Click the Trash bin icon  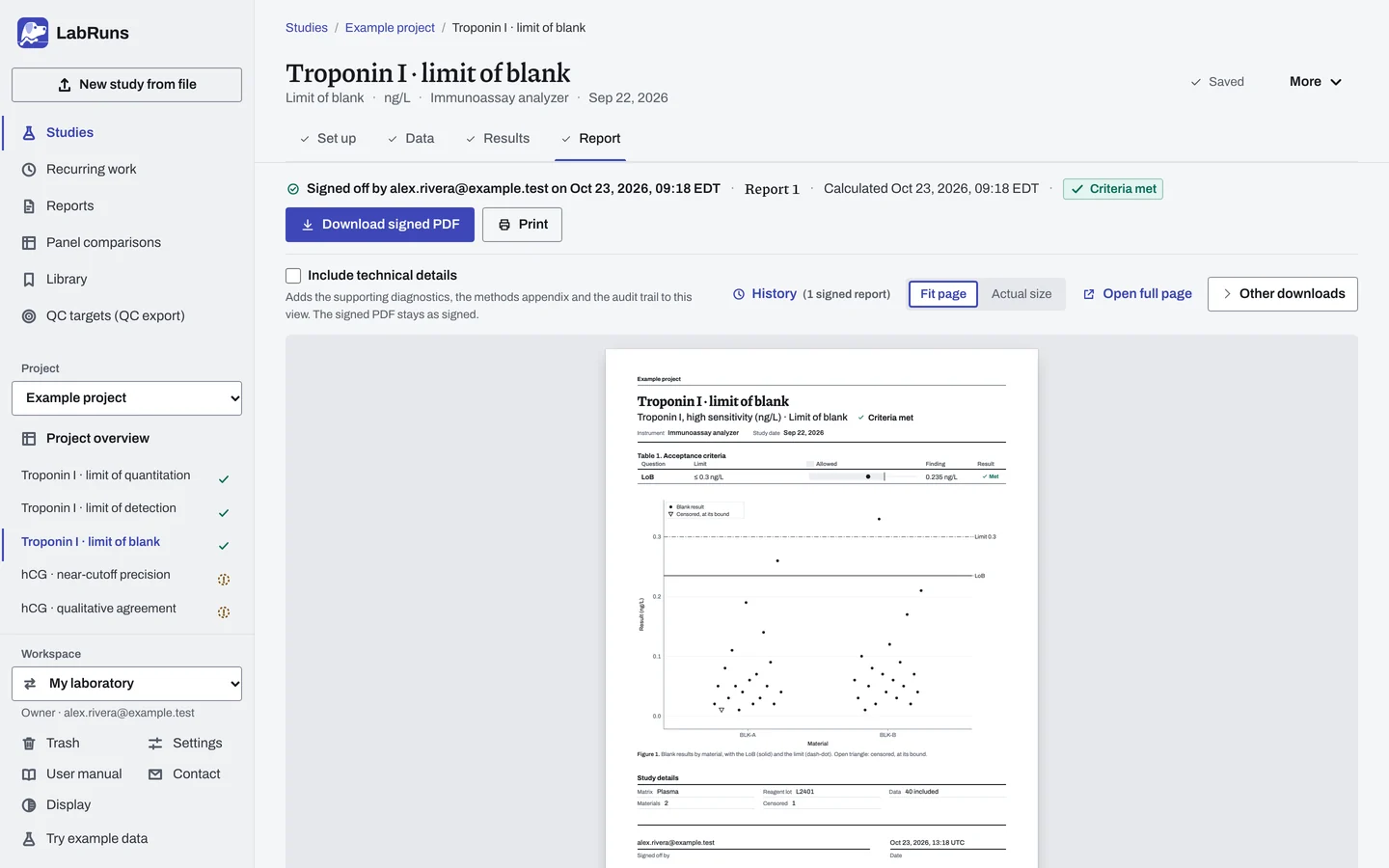pos(29,744)
